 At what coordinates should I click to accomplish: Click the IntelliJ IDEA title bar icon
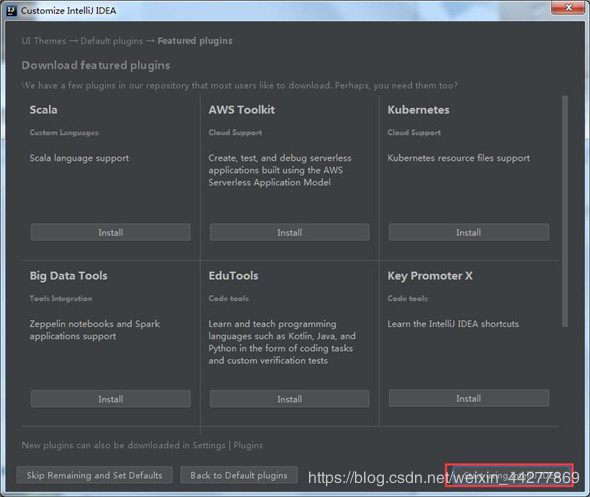click(x=12, y=11)
